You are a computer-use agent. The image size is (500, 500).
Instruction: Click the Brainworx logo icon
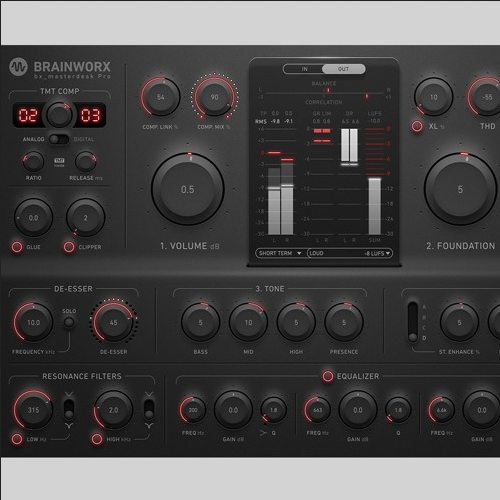[18, 67]
